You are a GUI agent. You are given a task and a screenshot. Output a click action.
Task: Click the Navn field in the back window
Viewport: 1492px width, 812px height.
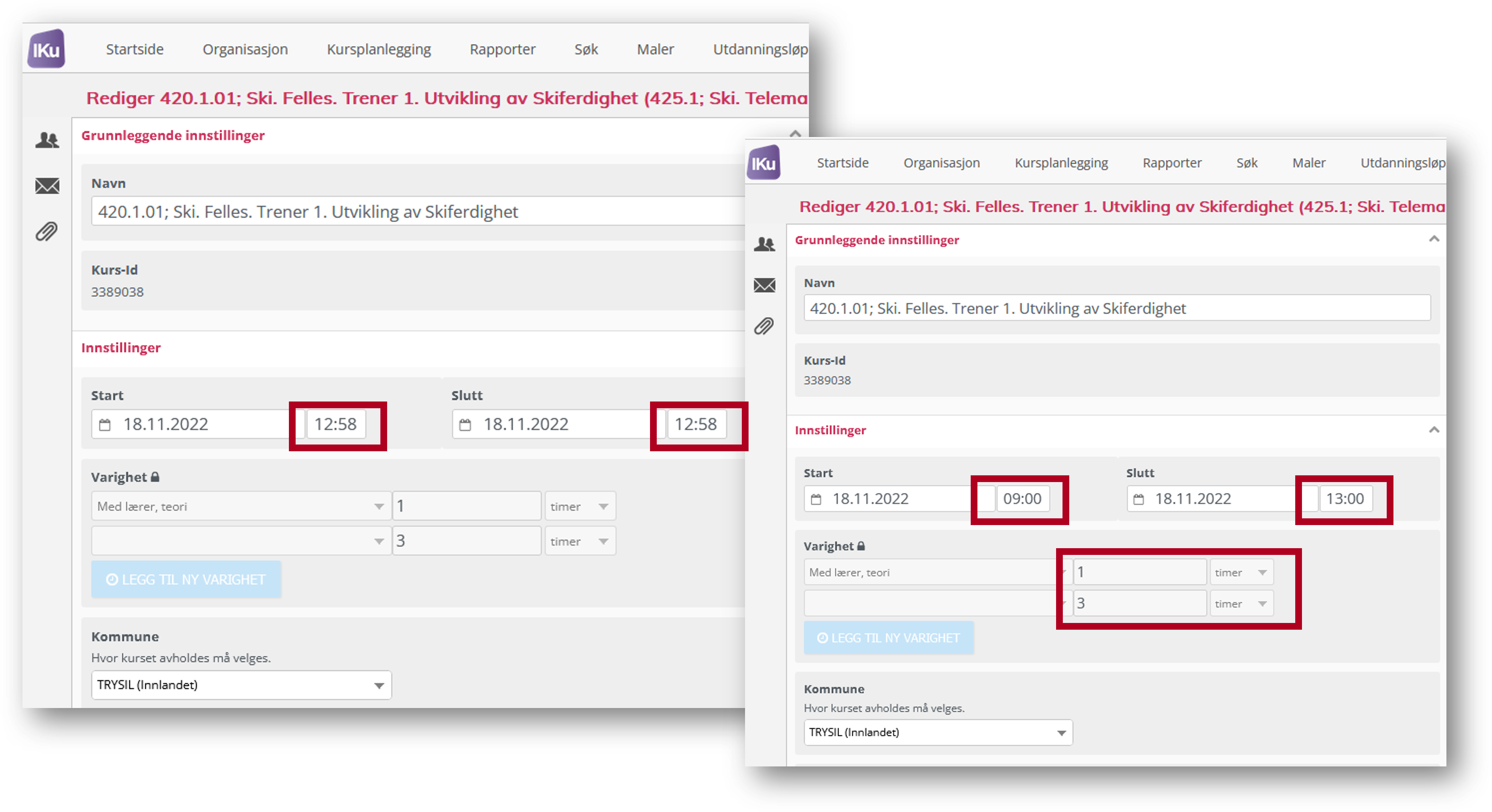(418, 212)
